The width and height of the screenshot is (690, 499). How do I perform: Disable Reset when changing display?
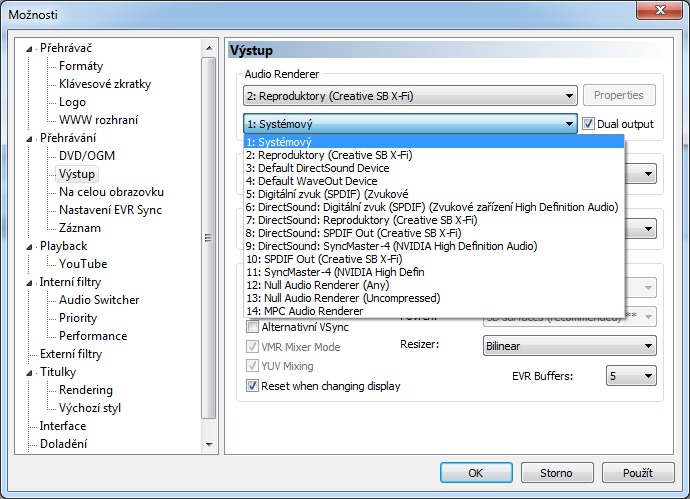coord(253,386)
